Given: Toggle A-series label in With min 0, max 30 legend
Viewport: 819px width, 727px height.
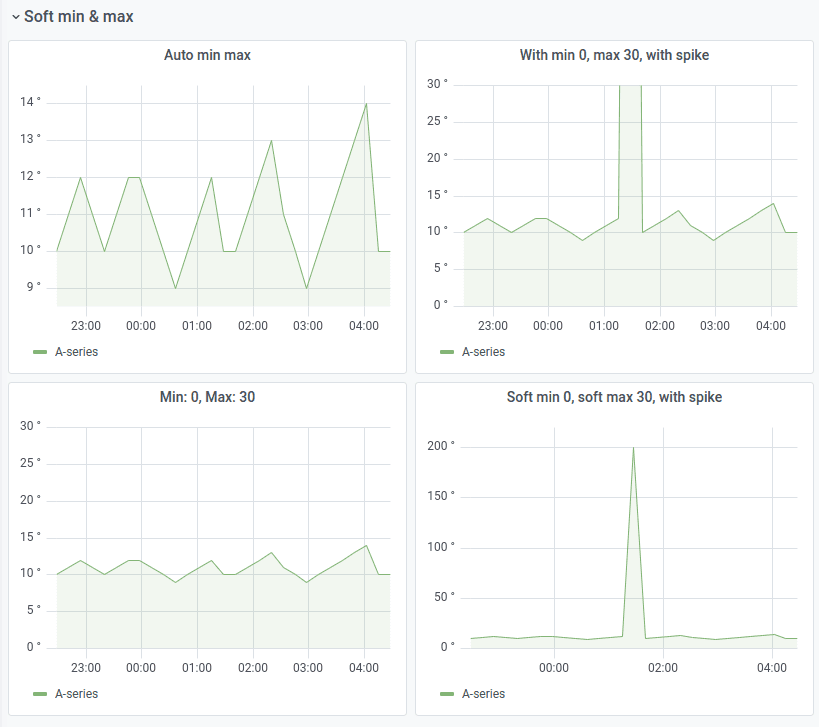Looking at the screenshot, I should tap(483, 352).
